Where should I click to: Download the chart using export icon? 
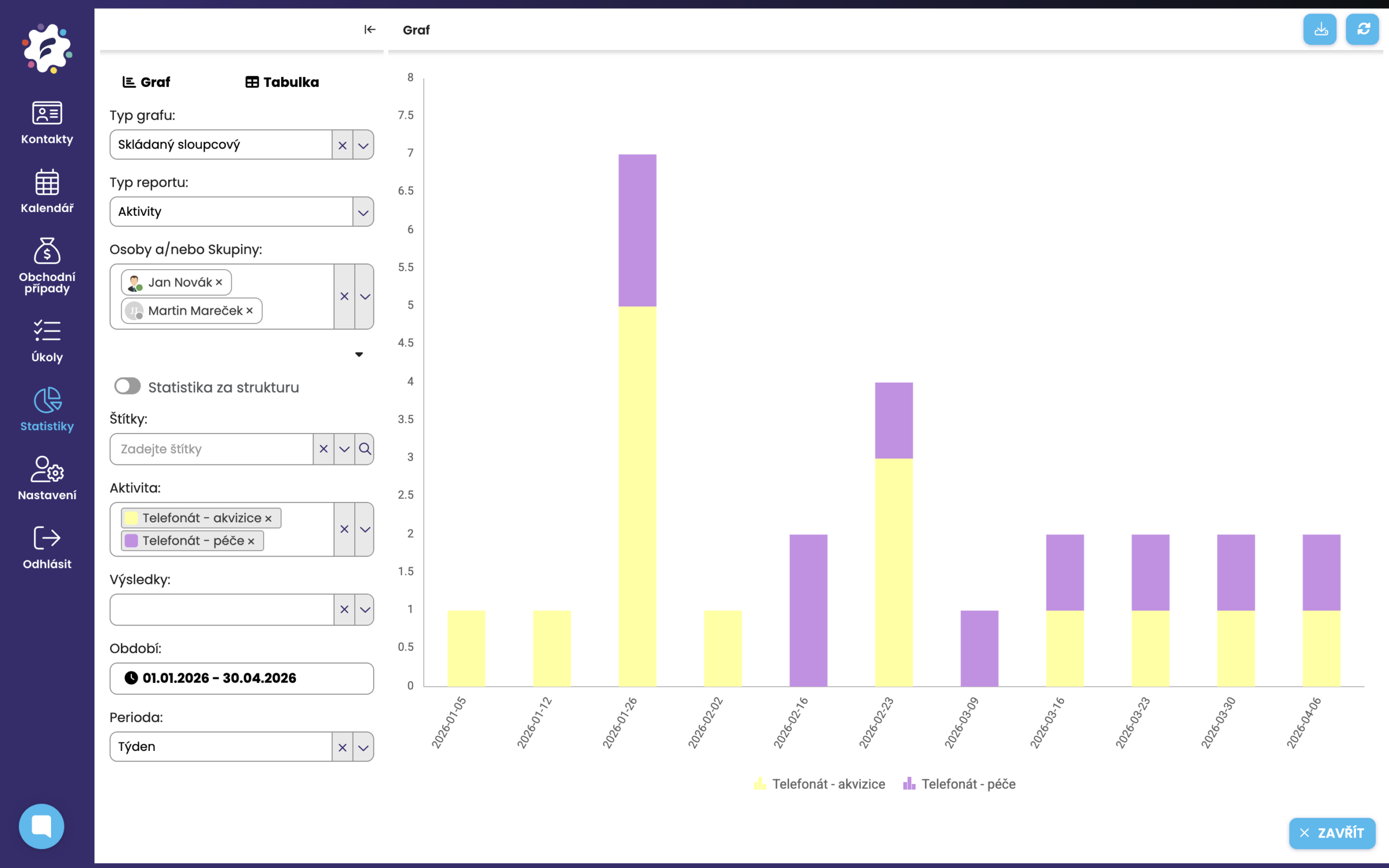pos(1320,29)
